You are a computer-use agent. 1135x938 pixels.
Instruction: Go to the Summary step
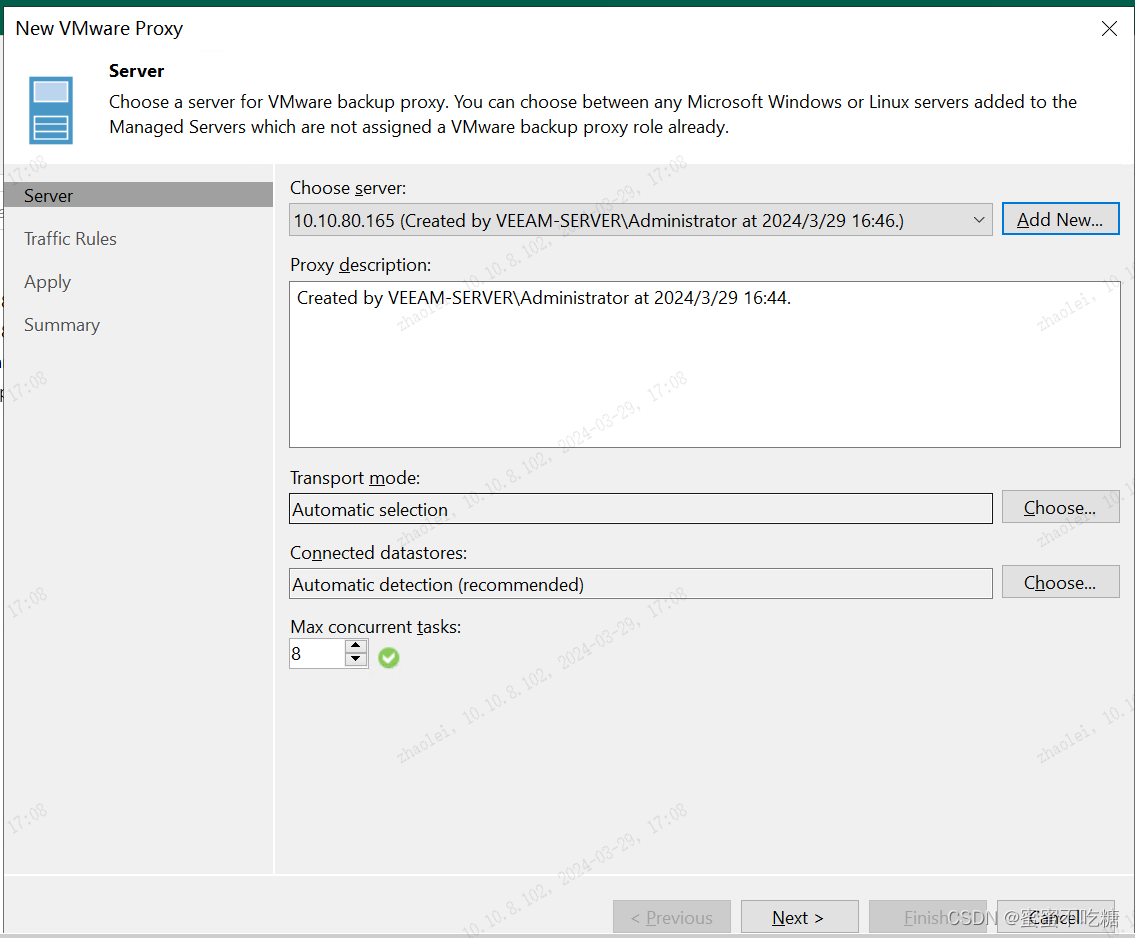[x=62, y=325]
